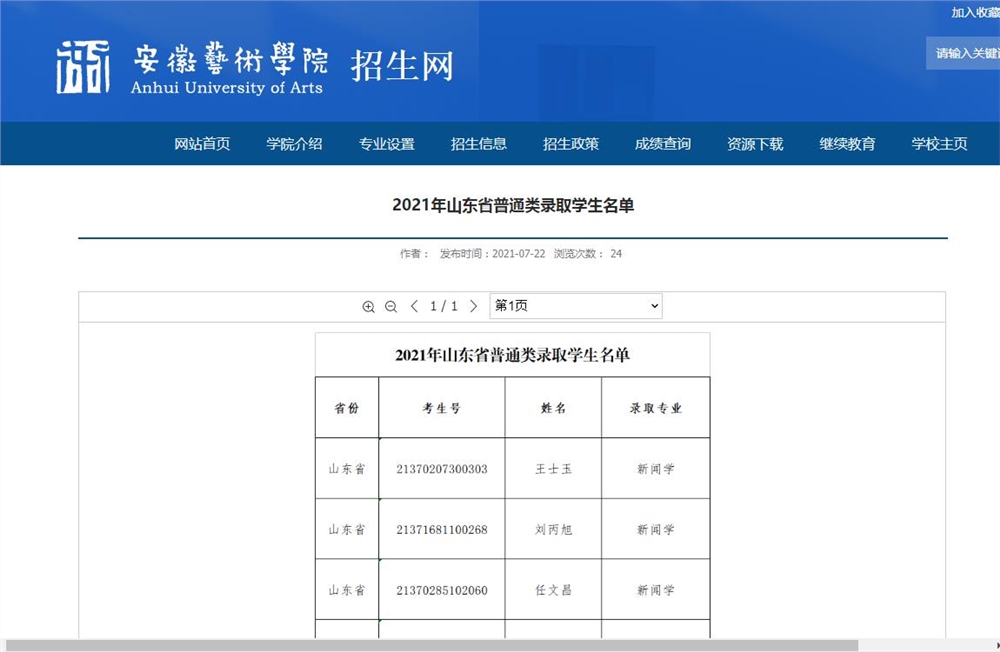Click the name 王士玉
The image size is (1000, 652).
pos(554,469)
